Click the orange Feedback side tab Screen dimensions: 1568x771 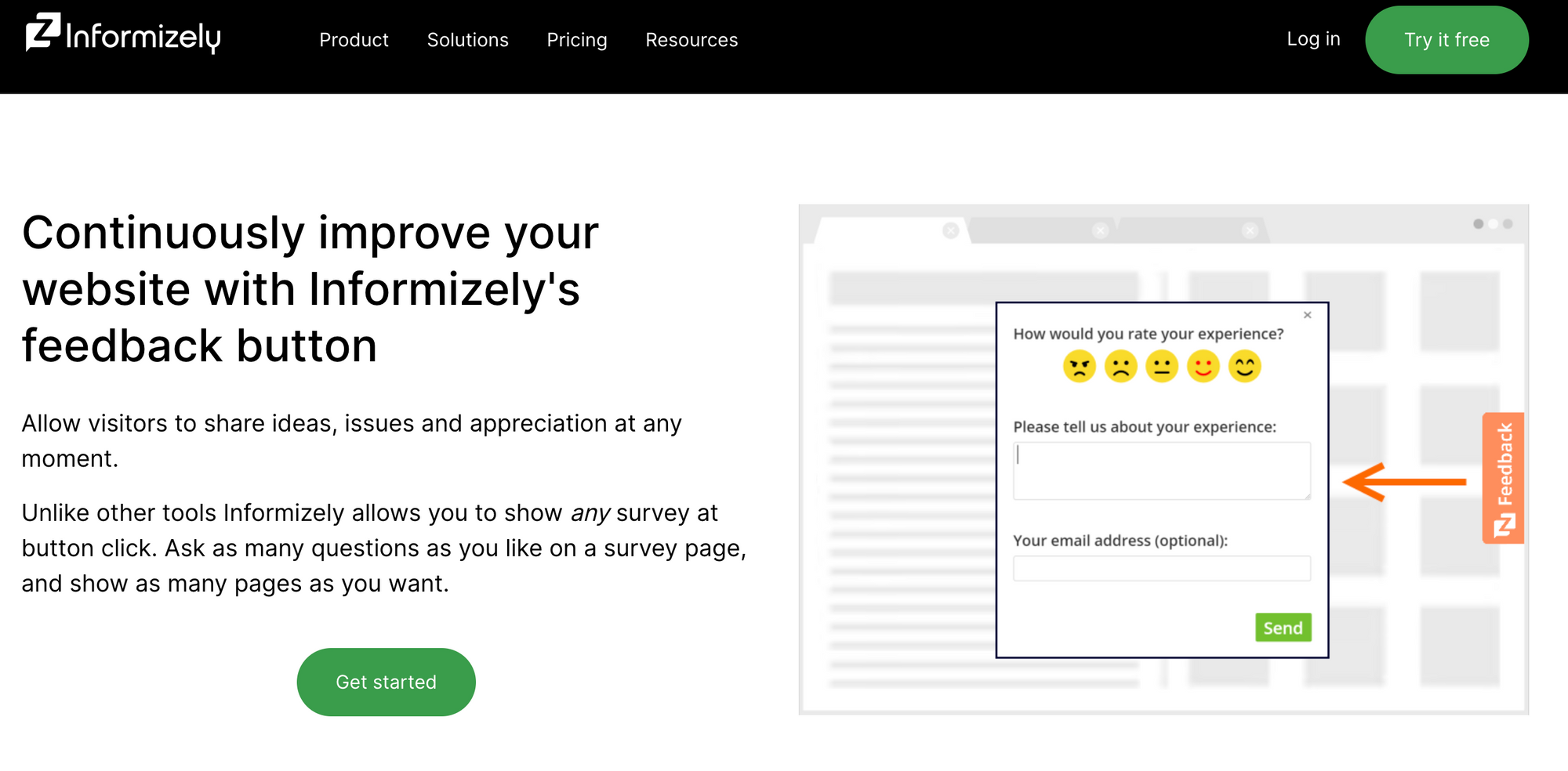pyautogui.click(x=1503, y=478)
